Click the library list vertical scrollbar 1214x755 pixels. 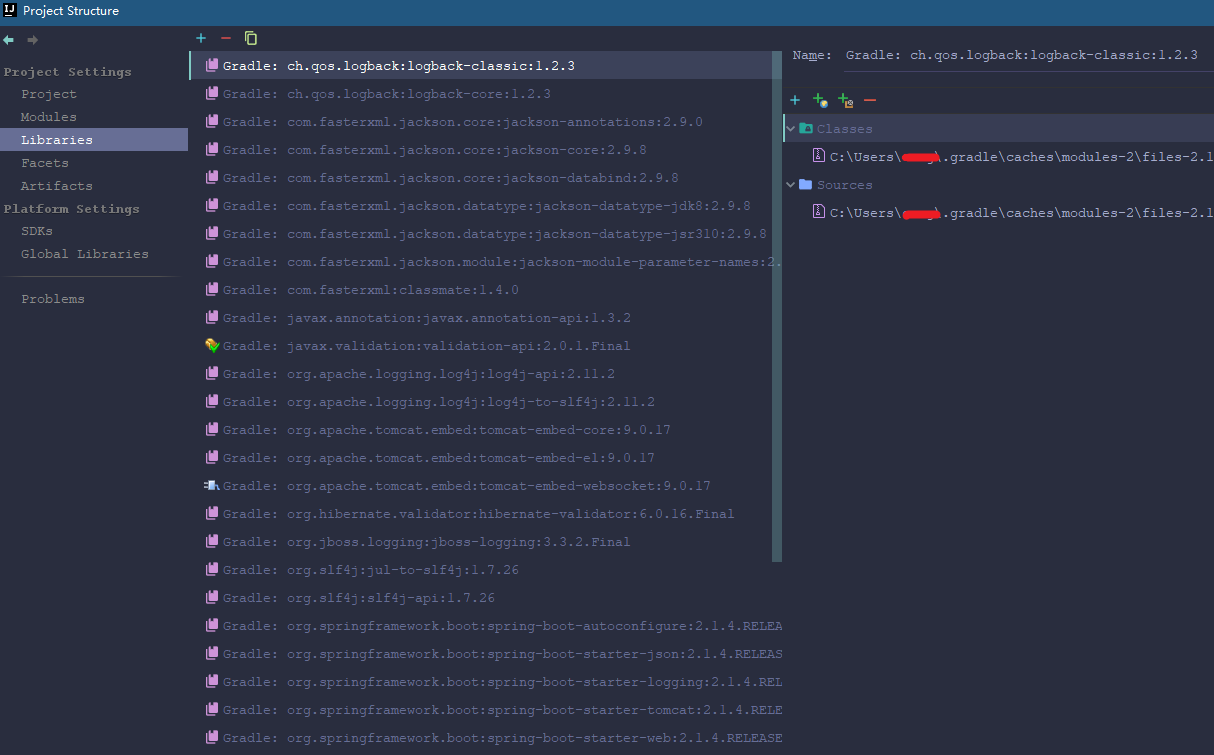(x=777, y=305)
